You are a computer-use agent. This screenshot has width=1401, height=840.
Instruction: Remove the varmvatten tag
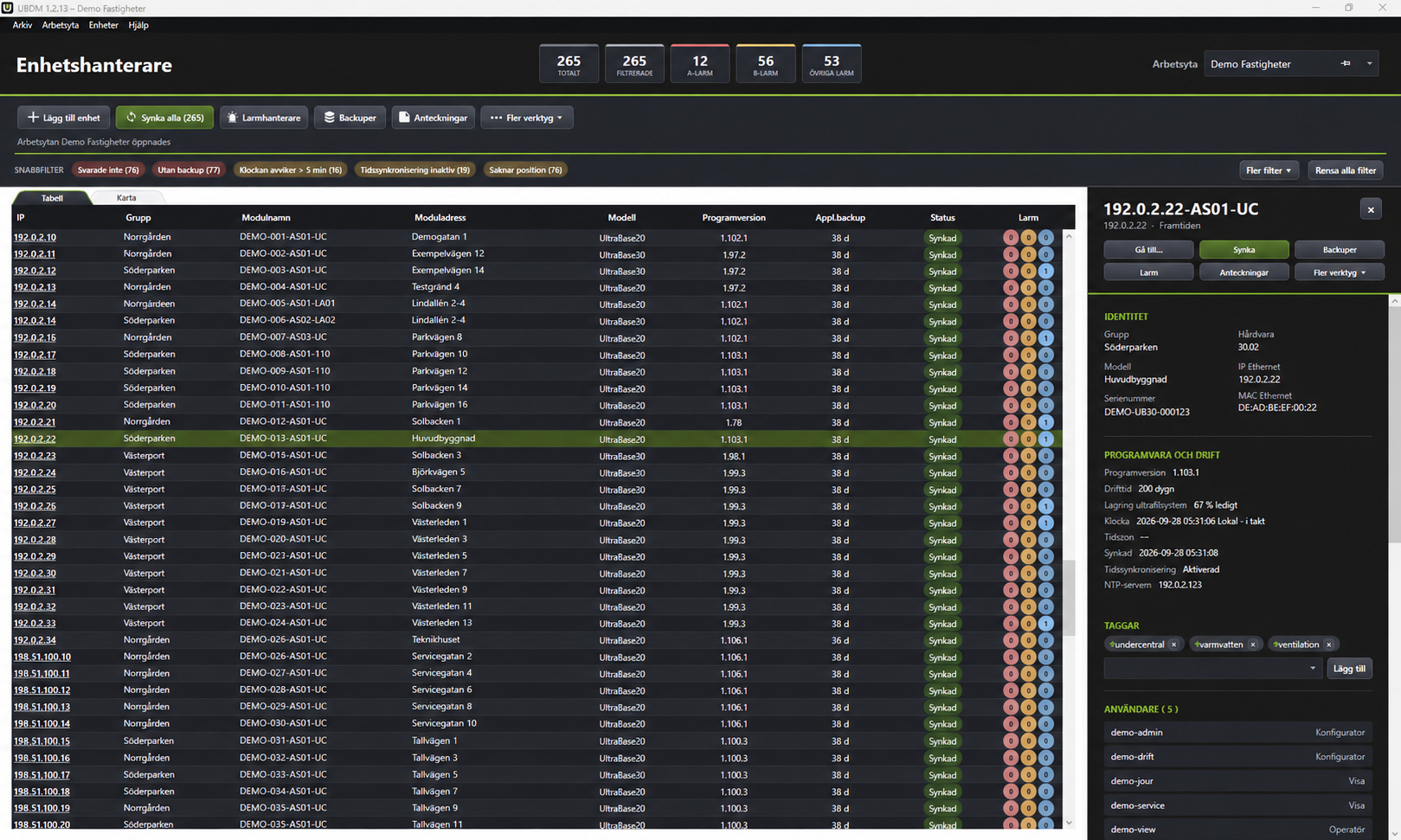1253,644
